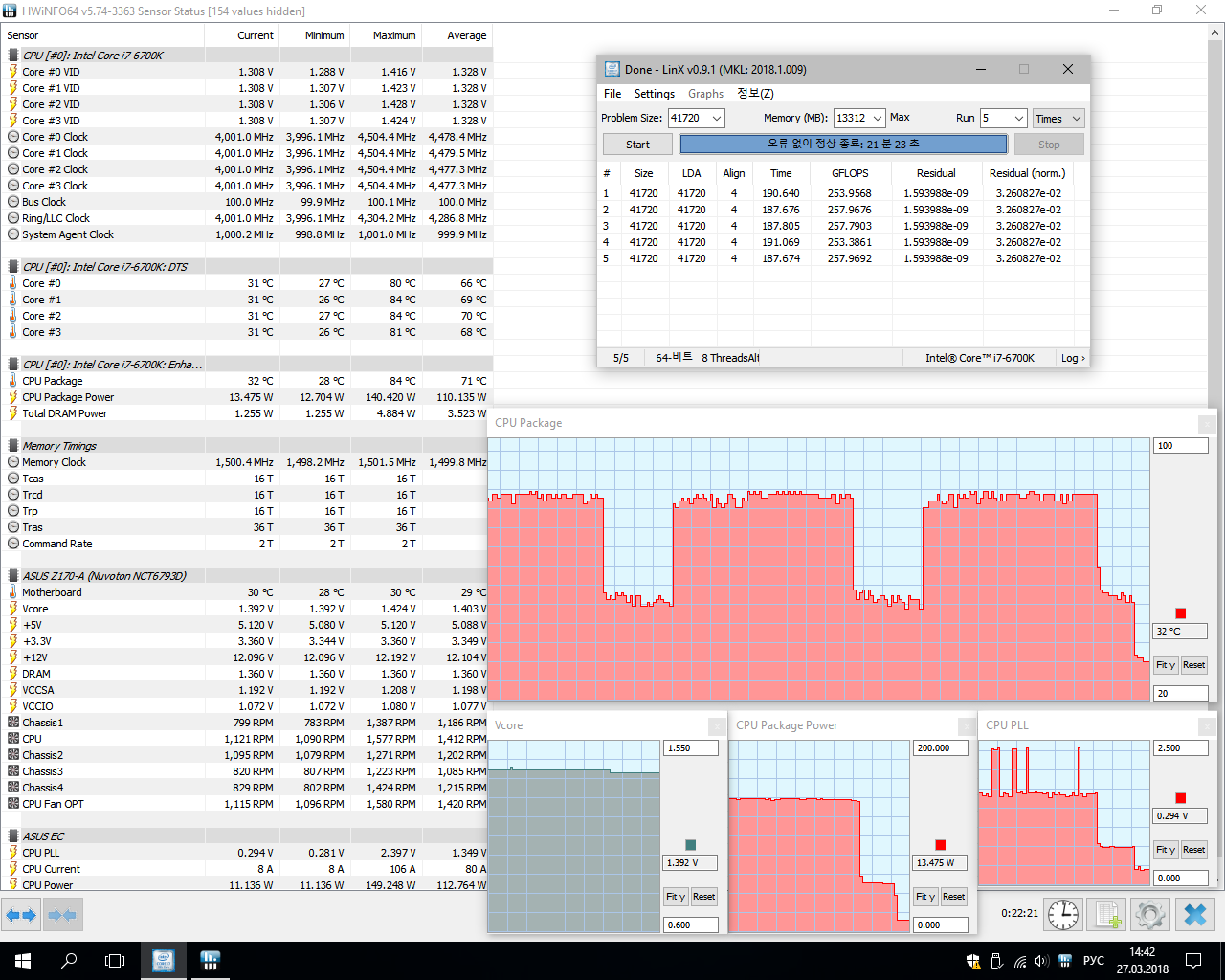Open the Graphs menu in LinX

(x=705, y=94)
